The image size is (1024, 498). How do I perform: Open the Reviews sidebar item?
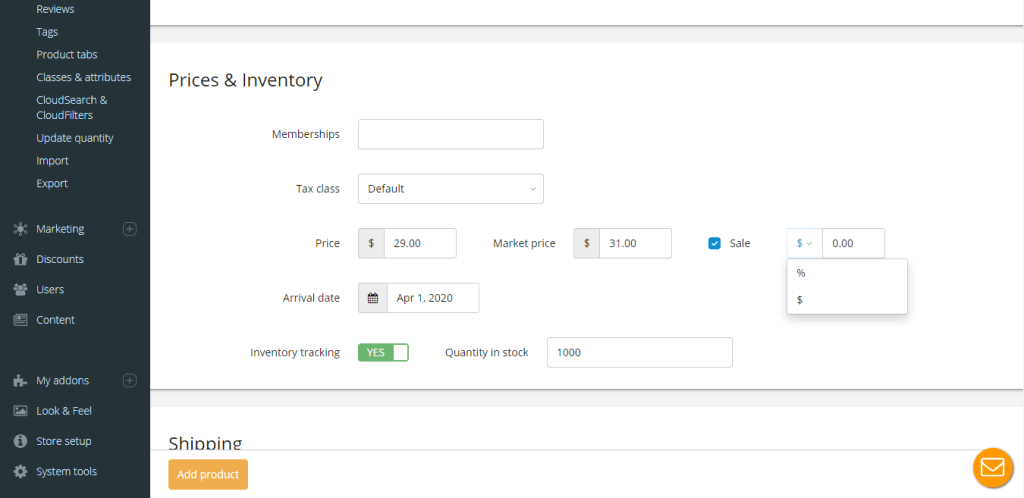(x=56, y=9)
